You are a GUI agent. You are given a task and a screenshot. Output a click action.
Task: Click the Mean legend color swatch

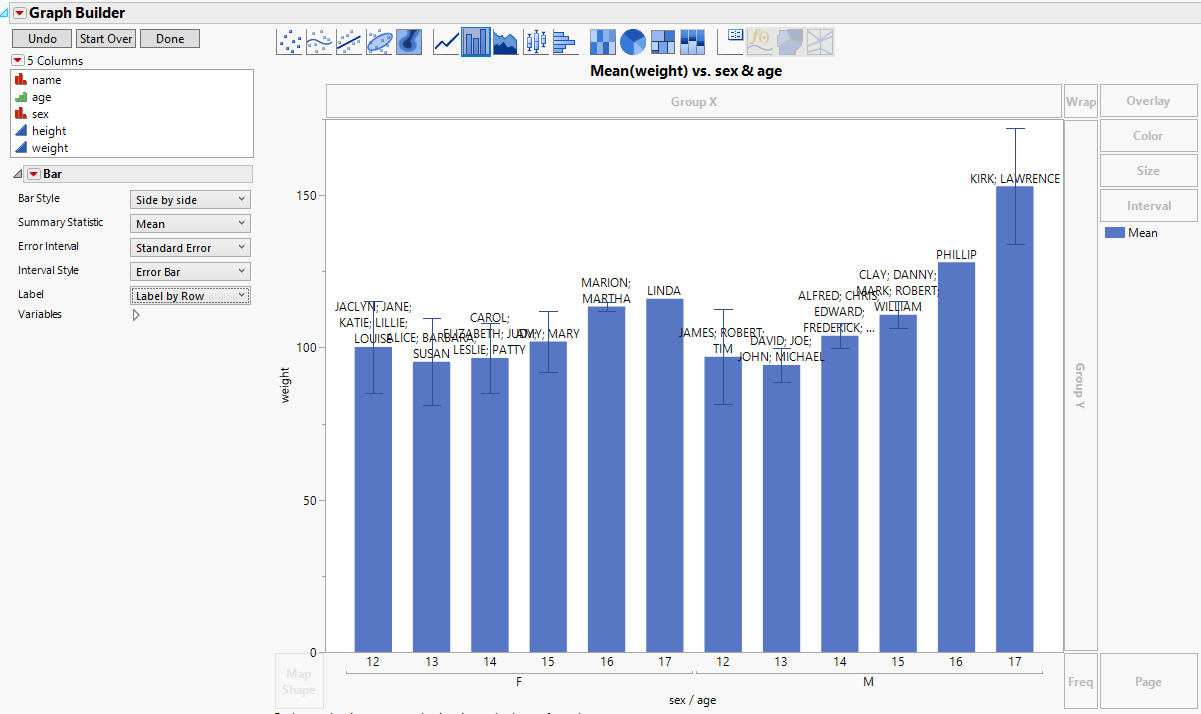[x=1114, y=233]
